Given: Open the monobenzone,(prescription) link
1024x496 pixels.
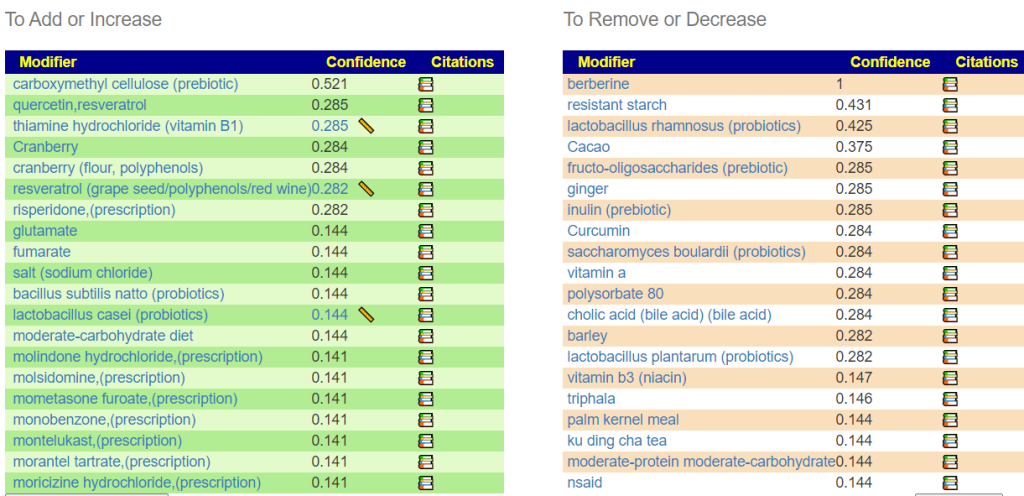Looking at the screenshot, I should point(104,420).
